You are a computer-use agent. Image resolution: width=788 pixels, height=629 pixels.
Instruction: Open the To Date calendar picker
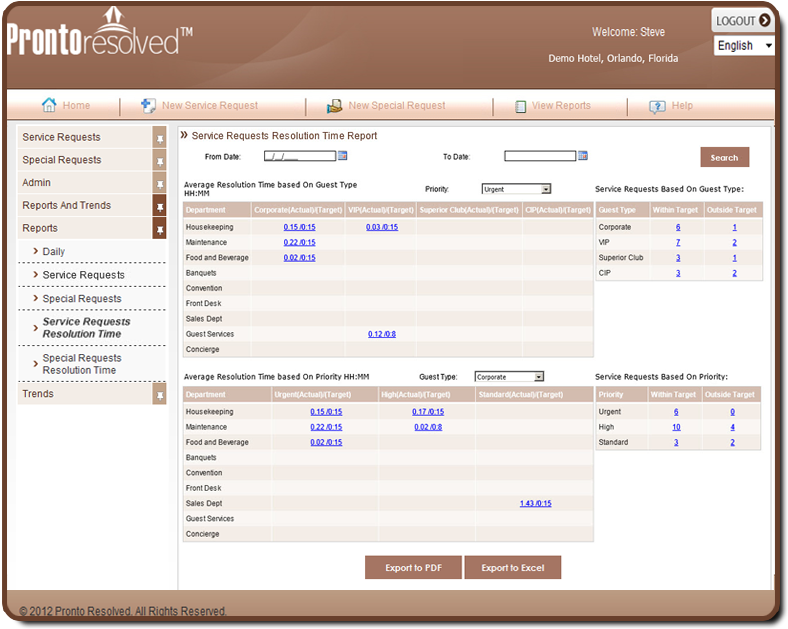(583, 155)
